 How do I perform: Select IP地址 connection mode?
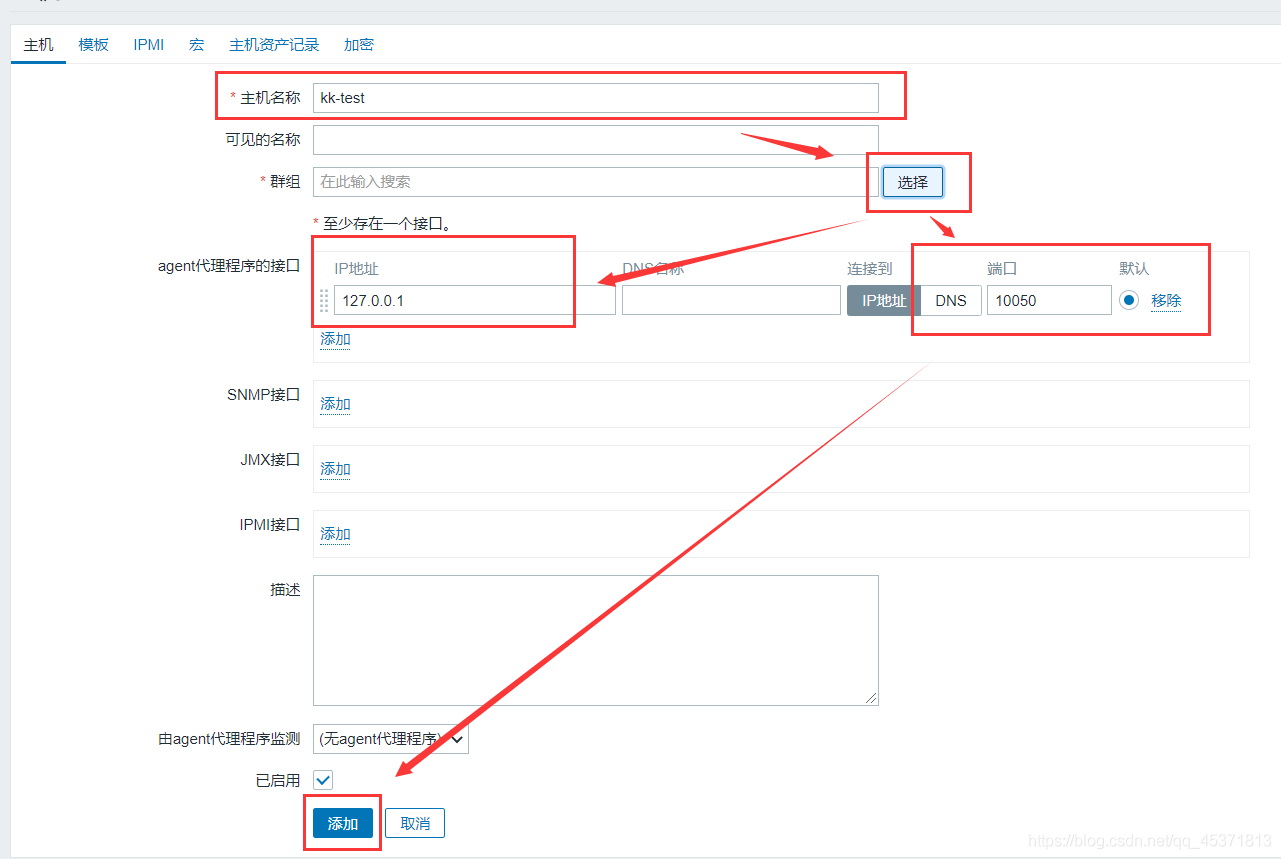[884, 300]
